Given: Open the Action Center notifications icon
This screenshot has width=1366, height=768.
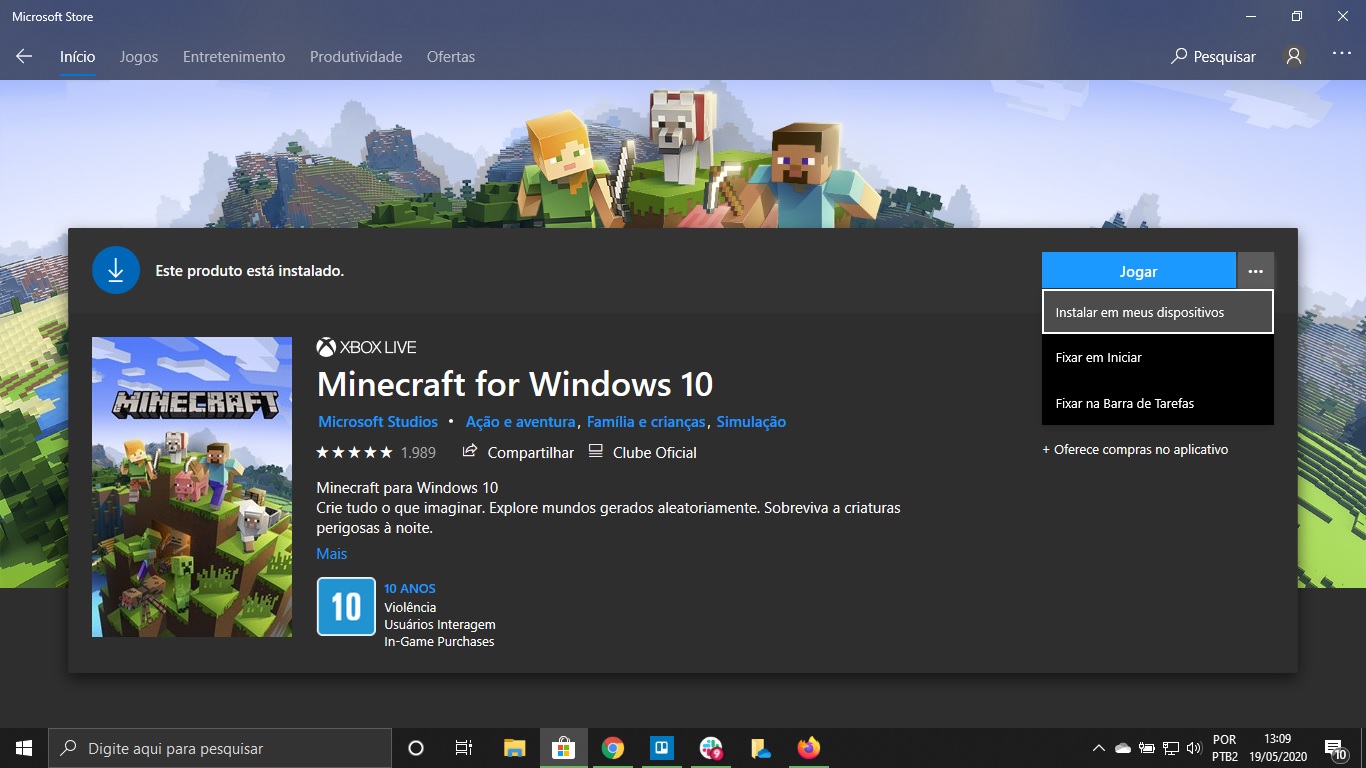Looking at the screenshot, I should (x=1335, y=748).
